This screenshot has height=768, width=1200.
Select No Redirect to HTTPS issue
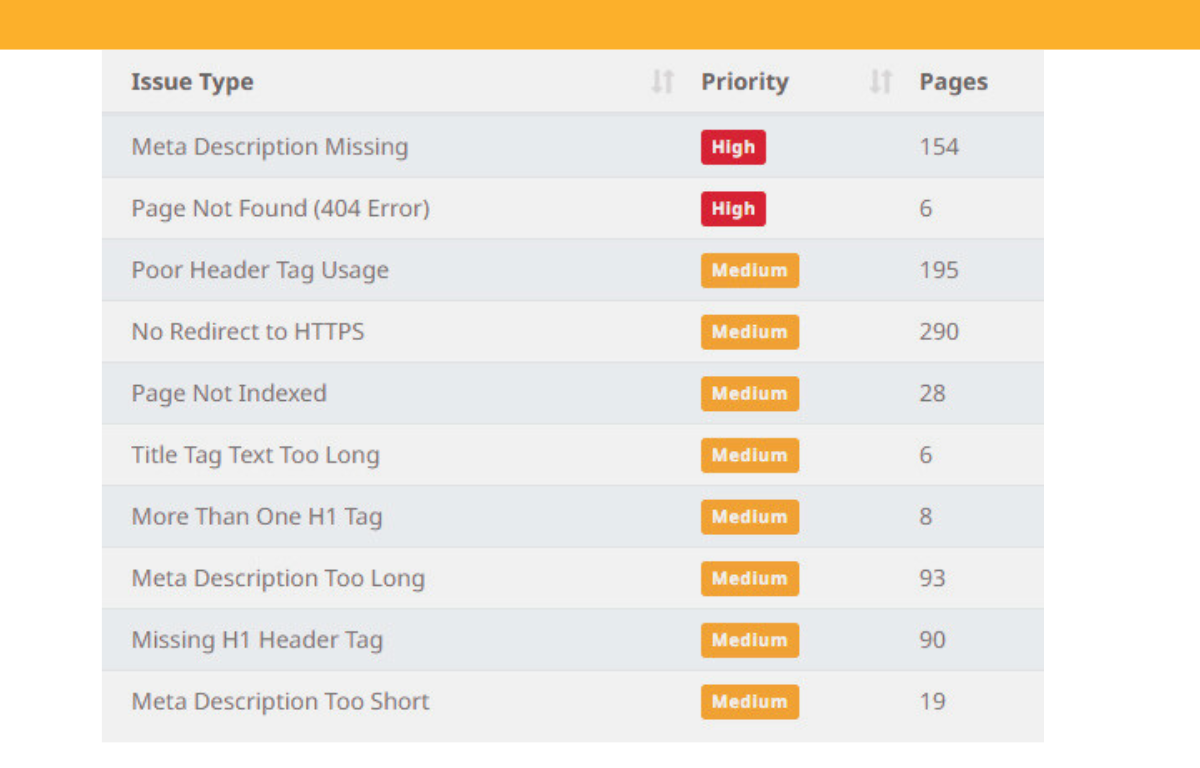pyautogui.click(x=248, y=332)
